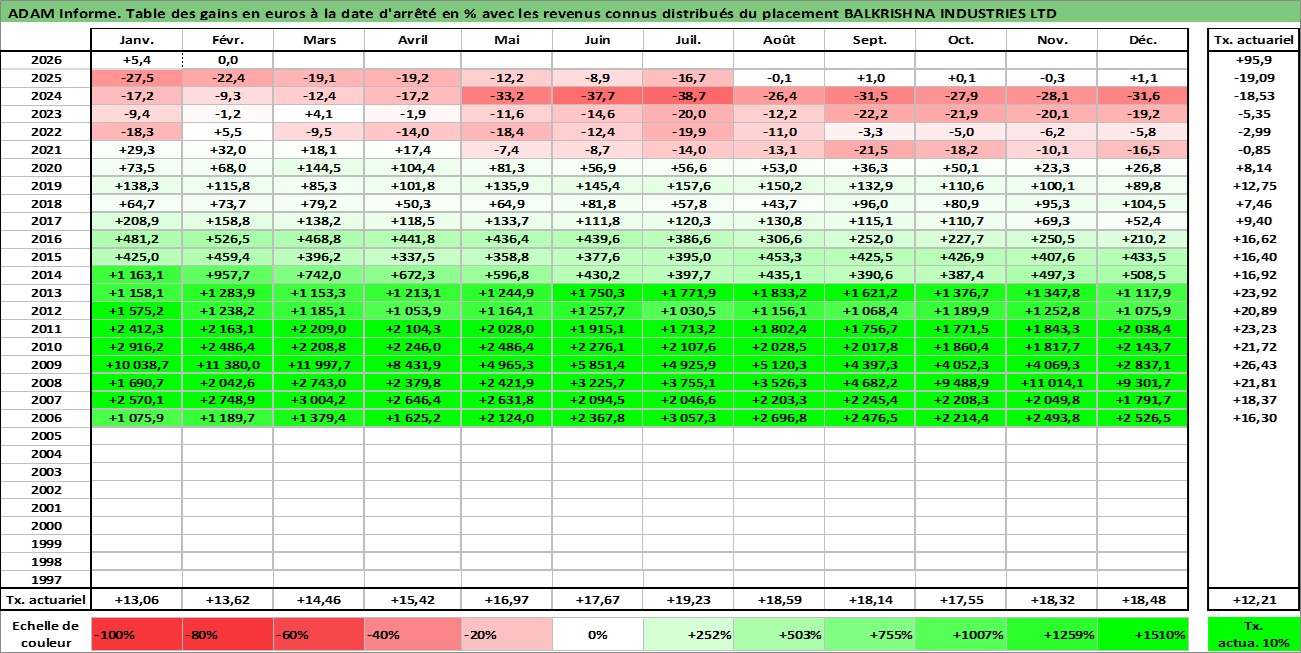Viewport: 1301px width, 653px height.
Task: Click the +26,43 actuarial rate for 2009
Action: pos(1254,365)
